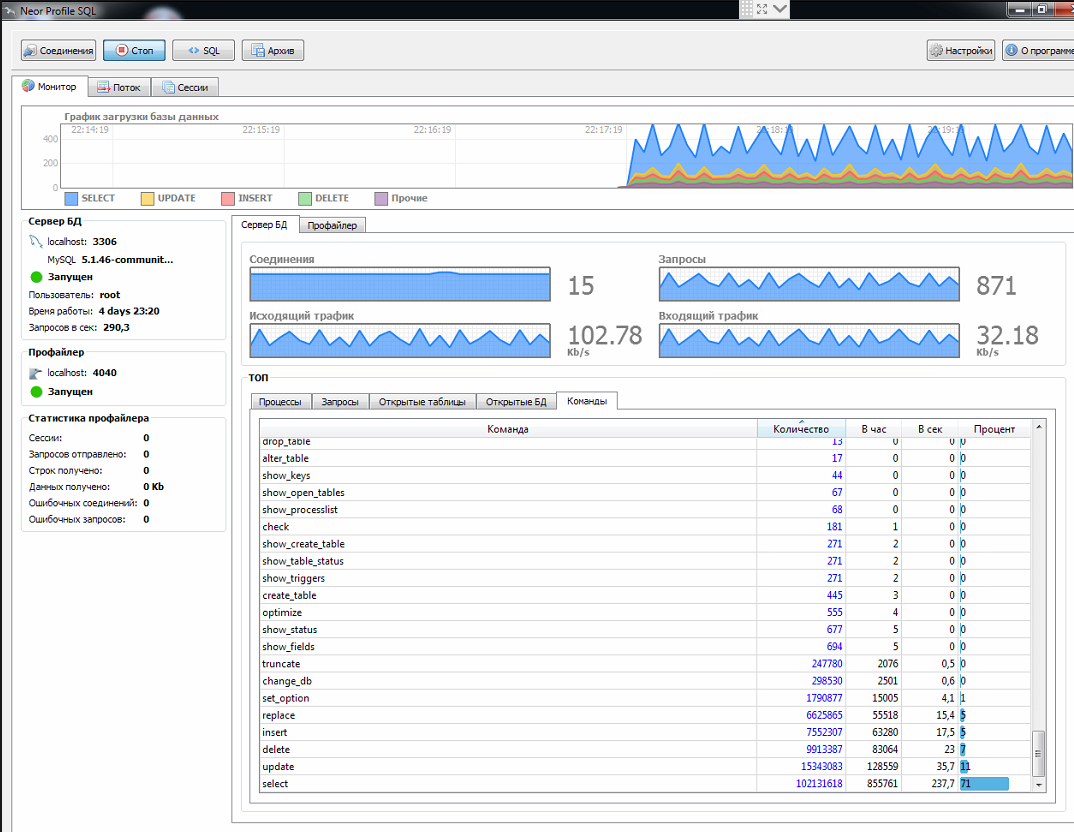Toggle the SELECT legend item on the load graph
Viewport: 1074px width, 832px height.
pos(90,198)
